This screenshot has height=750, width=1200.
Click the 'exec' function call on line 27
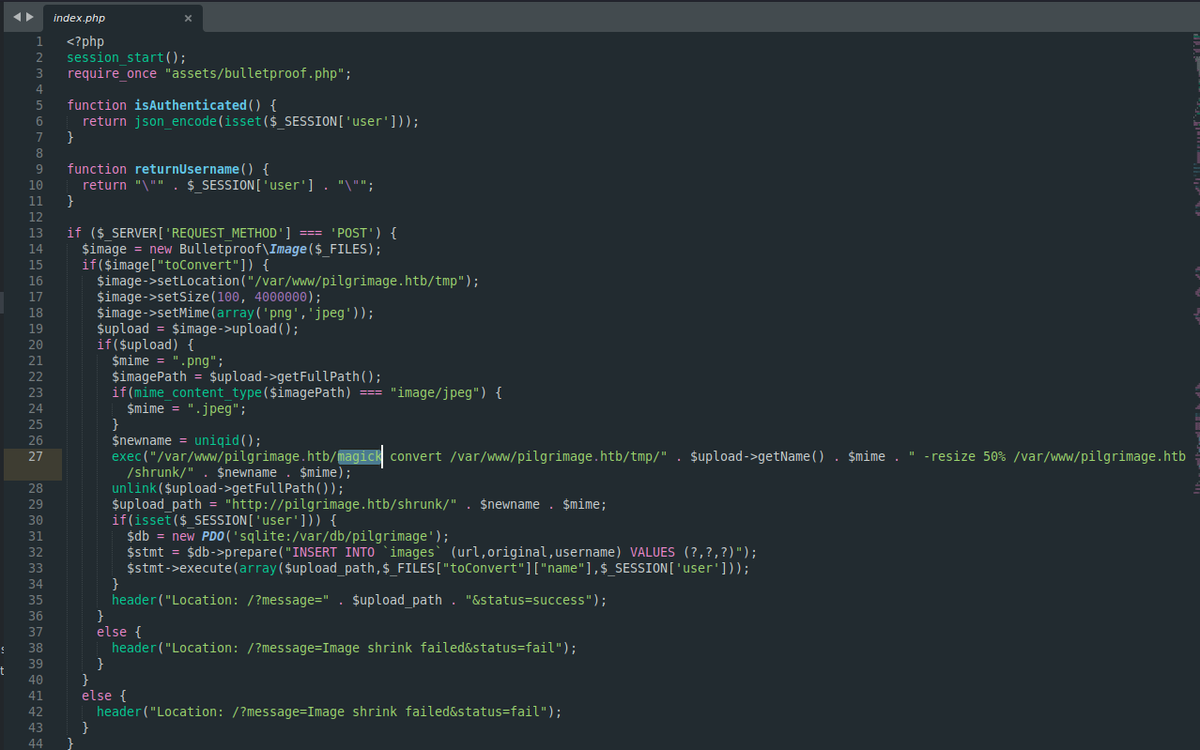tap(127, 457)
